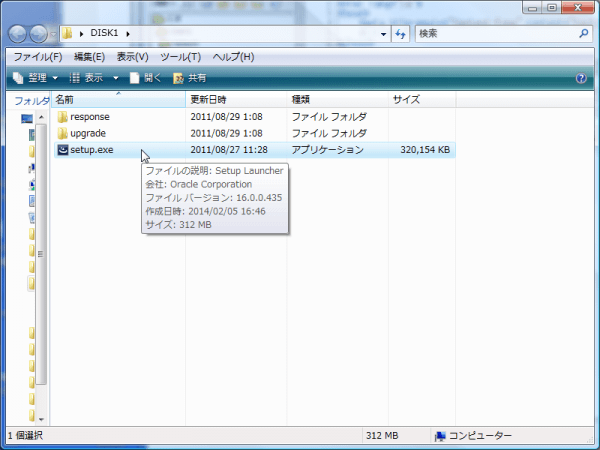Click the フォルダ pane header
Screen dimensions: 600x450
point(31,101)
